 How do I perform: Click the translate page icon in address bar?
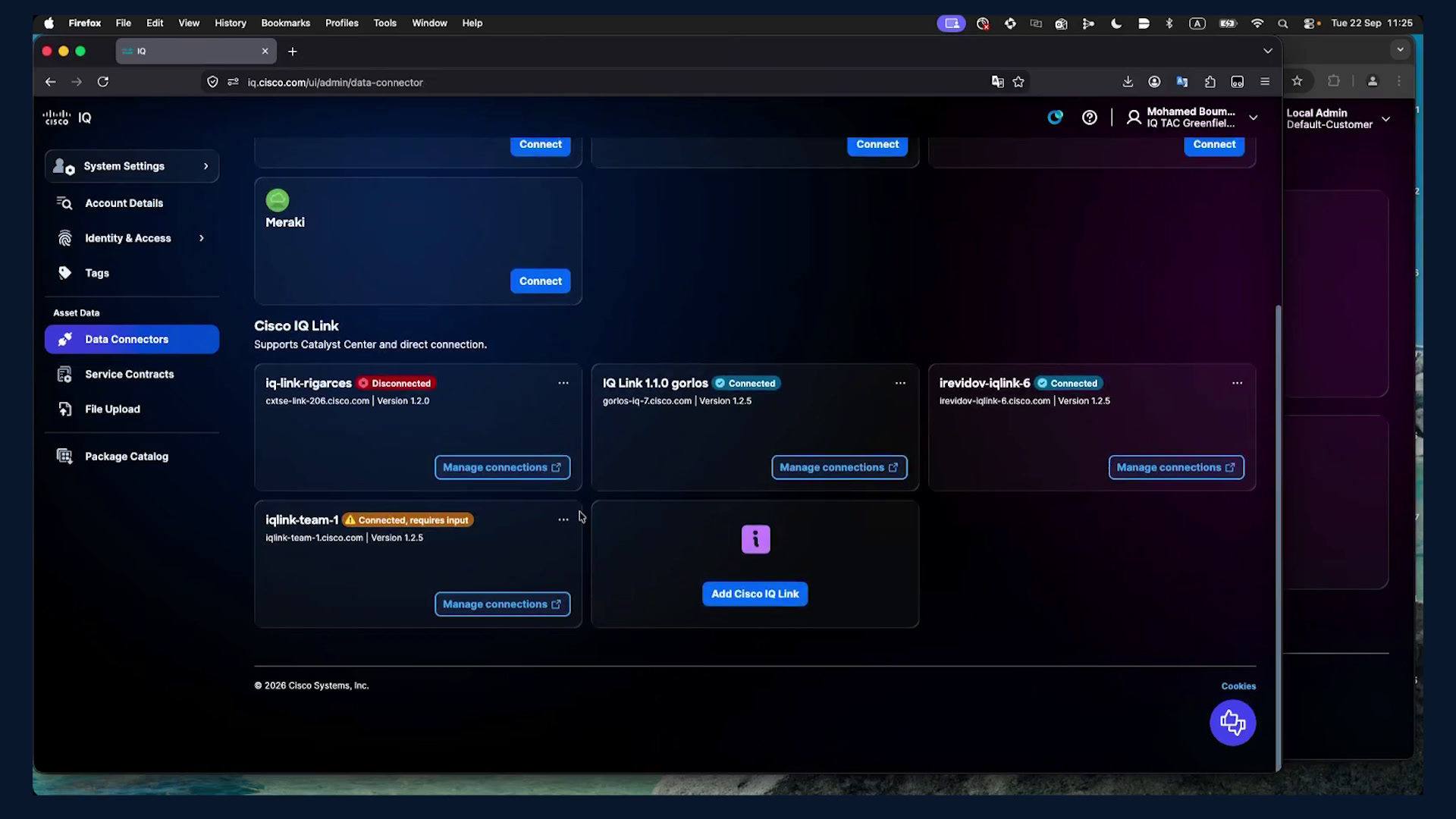pos(998,82)
